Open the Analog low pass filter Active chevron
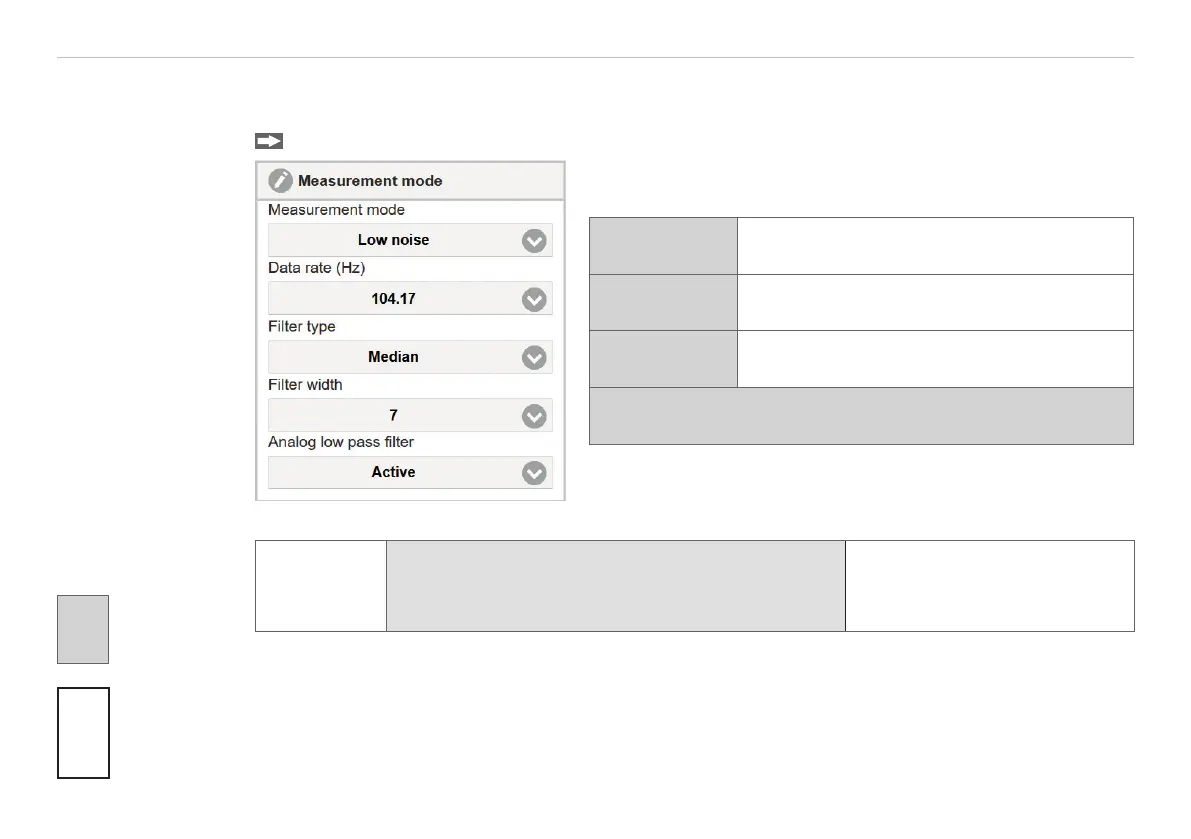Screen dimensions: 1191x839 point(534,473)
